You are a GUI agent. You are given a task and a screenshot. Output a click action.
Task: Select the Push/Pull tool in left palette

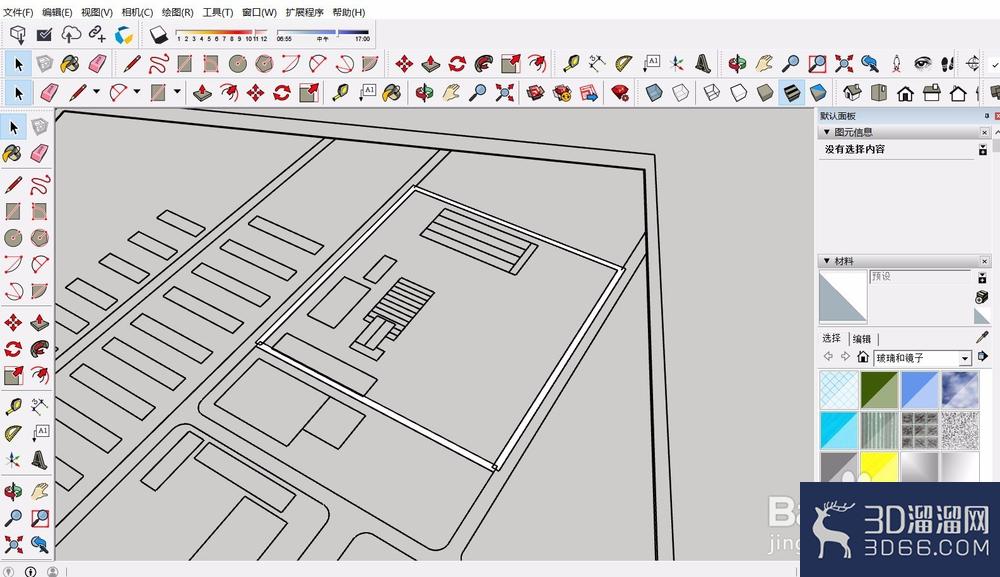pyautogui.click(x=40, y=322)
